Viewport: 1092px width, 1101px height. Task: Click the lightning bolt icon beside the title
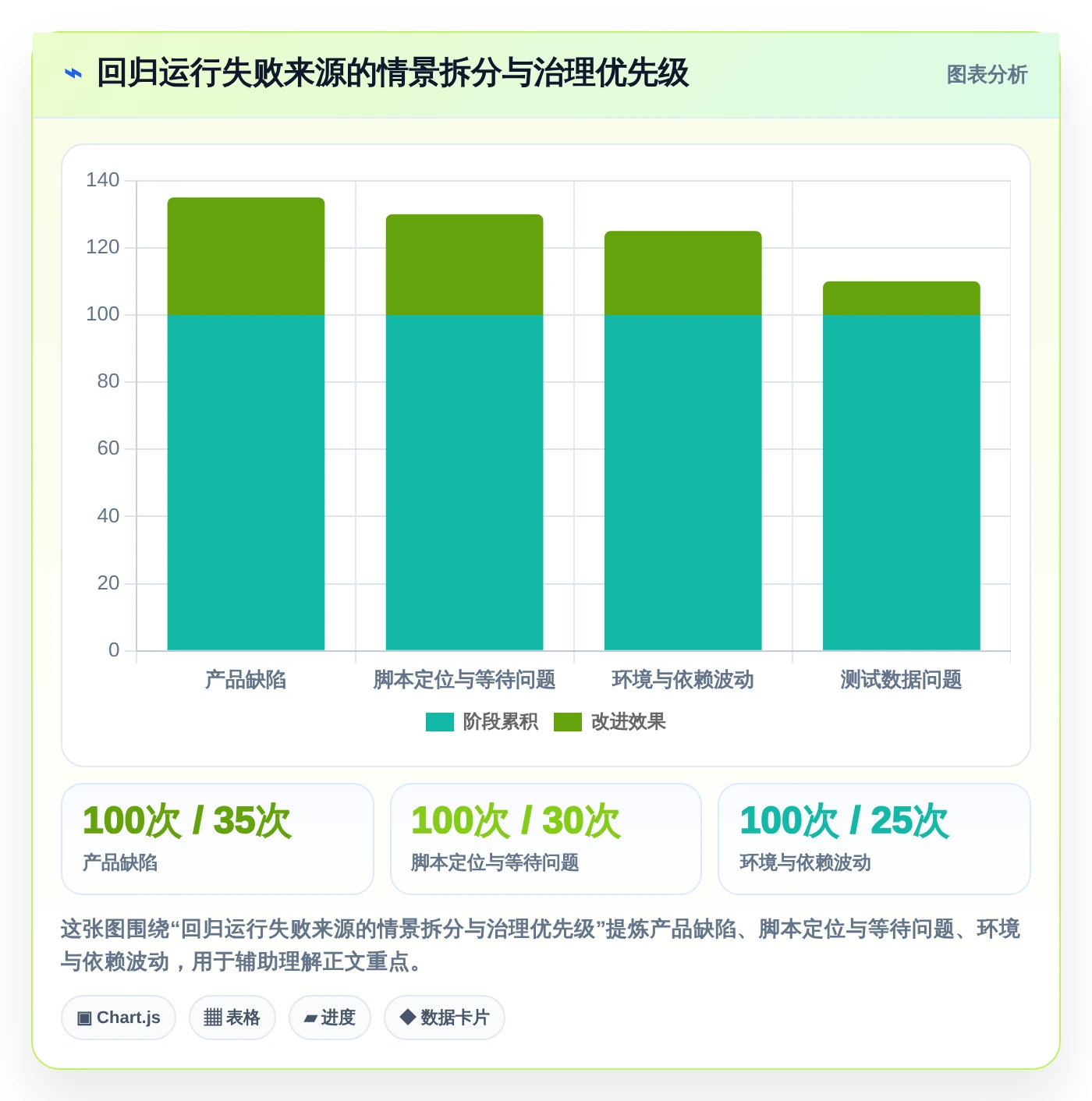(73, 74)
